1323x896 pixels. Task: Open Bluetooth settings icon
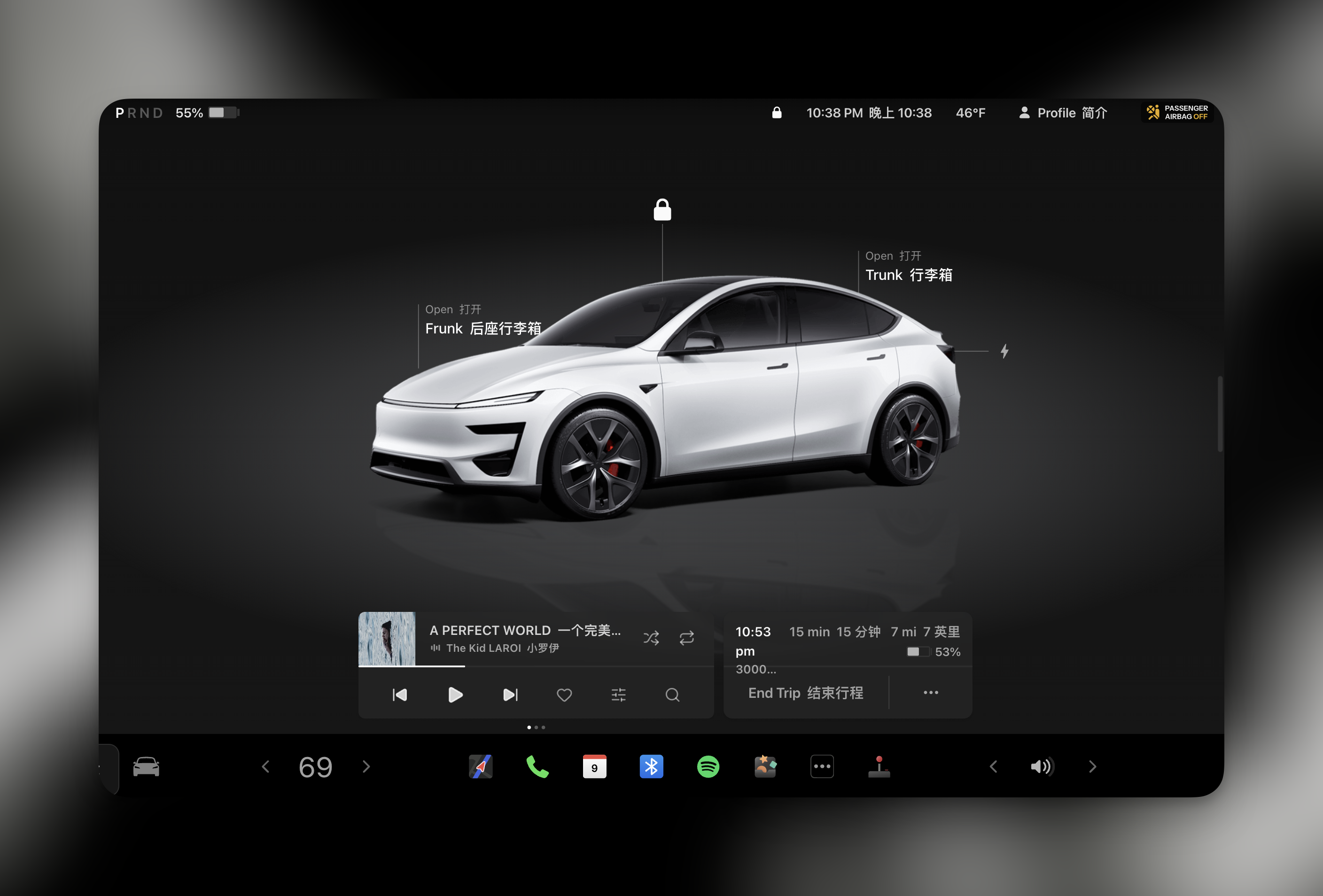(651, 766)
